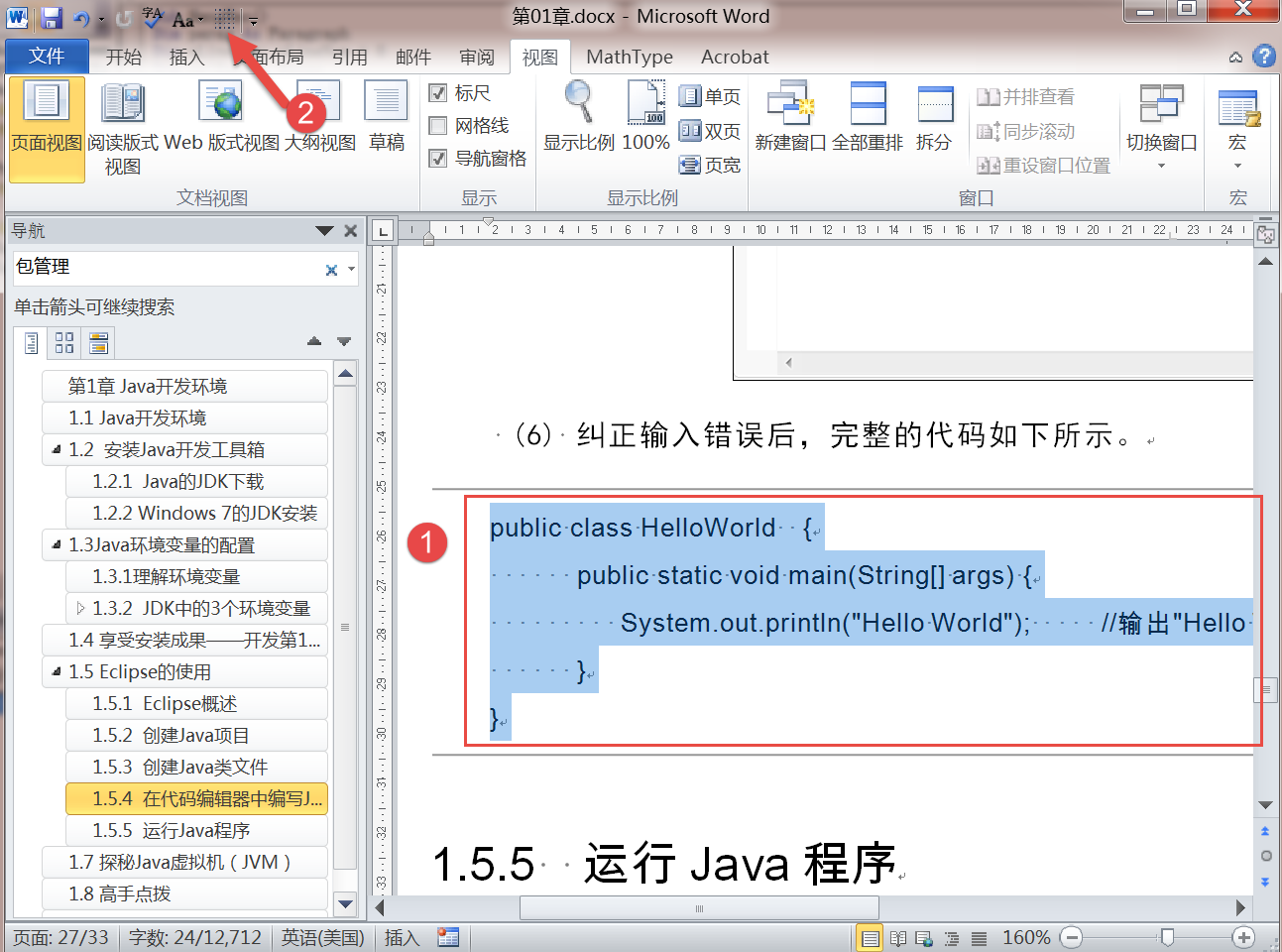The width and height of the screenshot is (1282, 952).
Task: Open the search options dropdown arrow
Action: coord(351,270)
